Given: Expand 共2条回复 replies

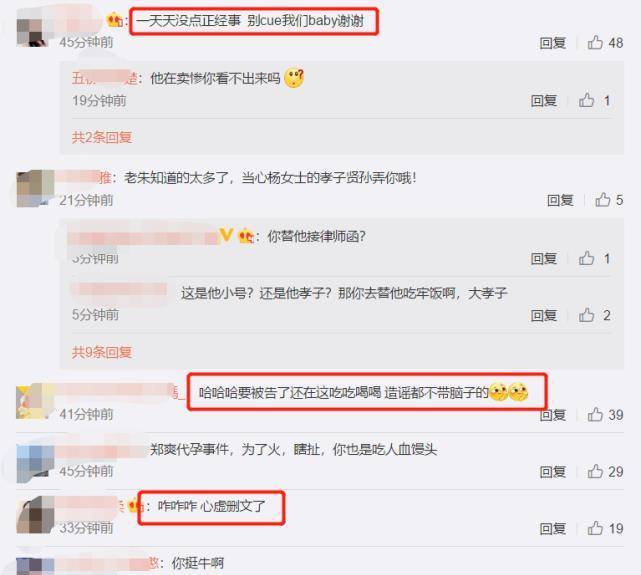Looking at the screenshot, I should [x=102, y=137].
